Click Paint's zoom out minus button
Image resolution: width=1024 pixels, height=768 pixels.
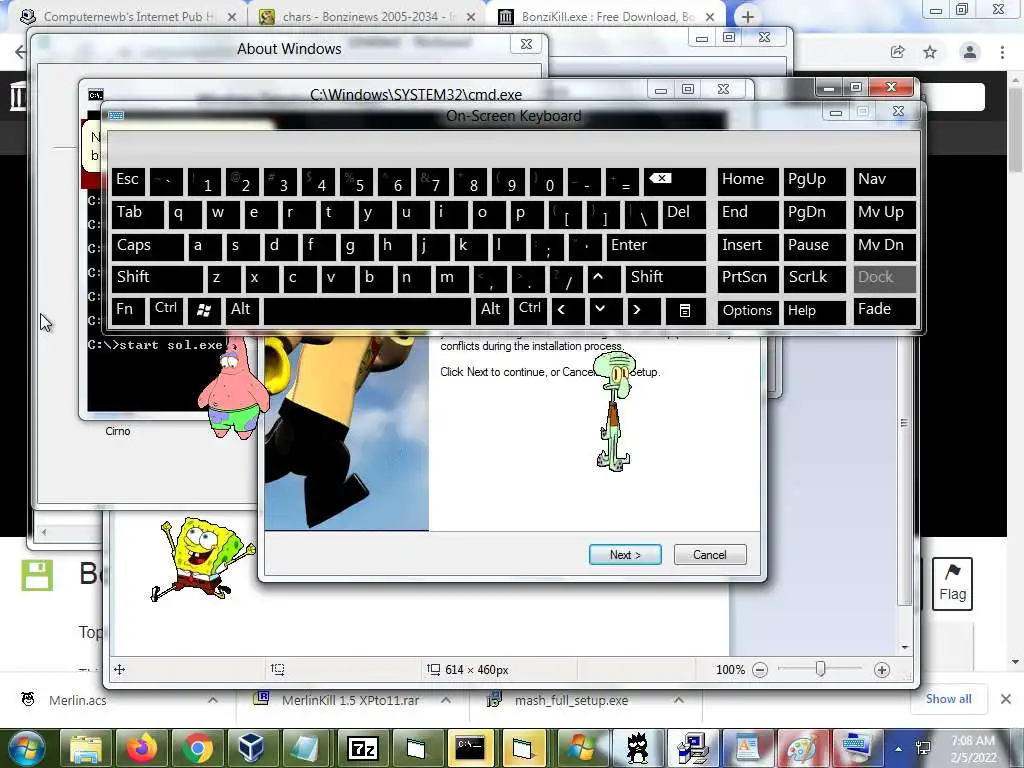coord(760,669)
